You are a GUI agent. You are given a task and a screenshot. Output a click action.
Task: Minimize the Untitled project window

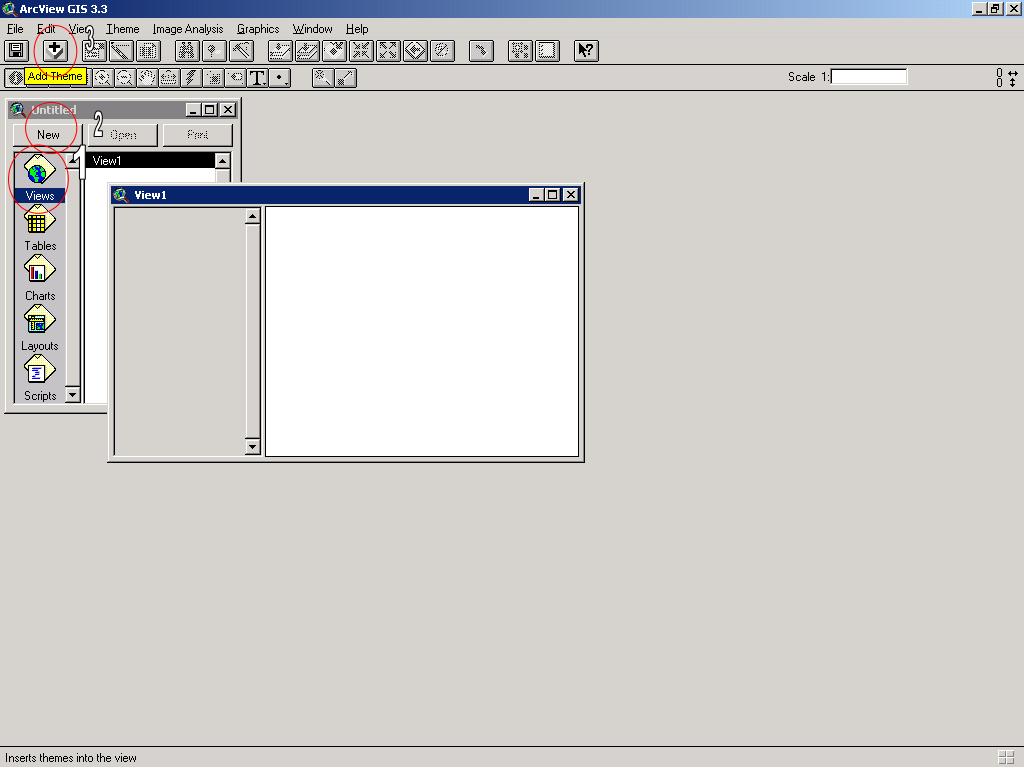point(192,110)
